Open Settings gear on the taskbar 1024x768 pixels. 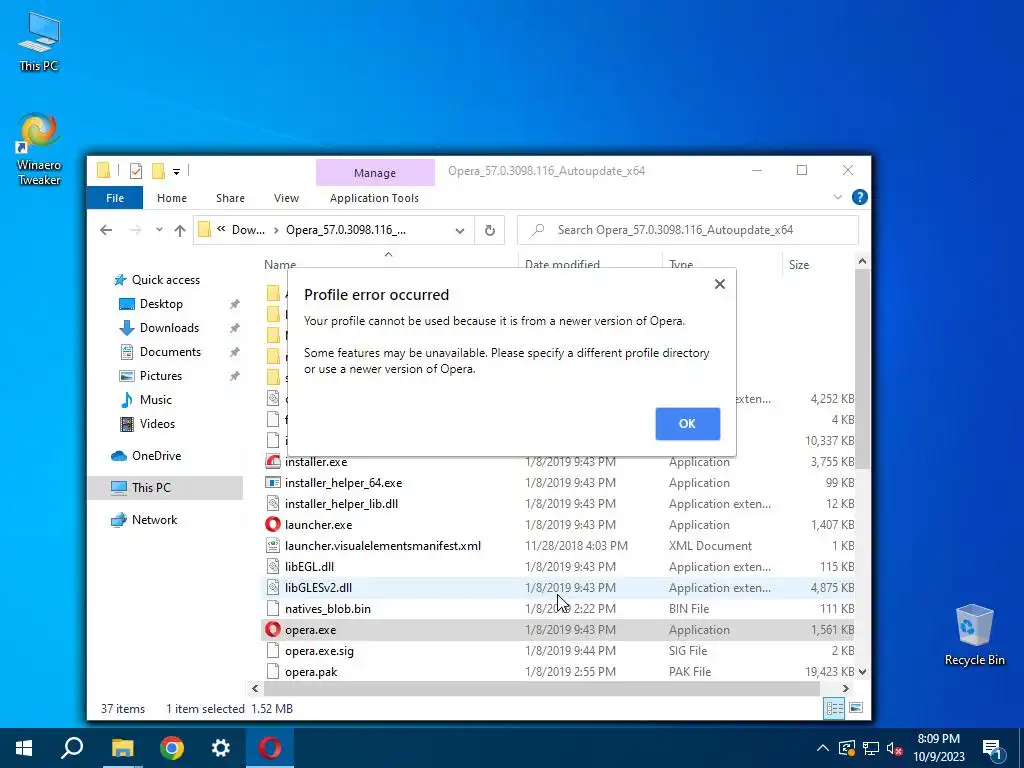(221, 748)
